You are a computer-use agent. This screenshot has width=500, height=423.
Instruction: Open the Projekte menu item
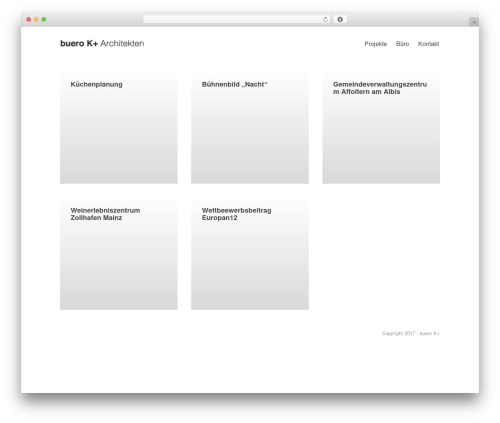(x=376, y=44)
